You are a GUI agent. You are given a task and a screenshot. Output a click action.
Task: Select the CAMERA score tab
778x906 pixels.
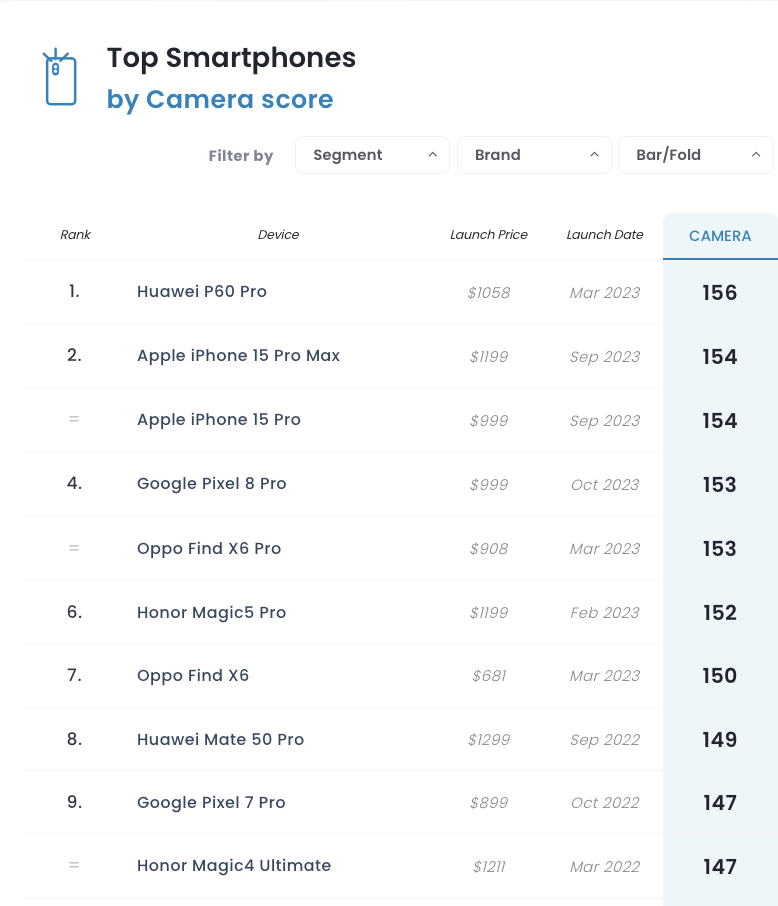click(720, 236)
